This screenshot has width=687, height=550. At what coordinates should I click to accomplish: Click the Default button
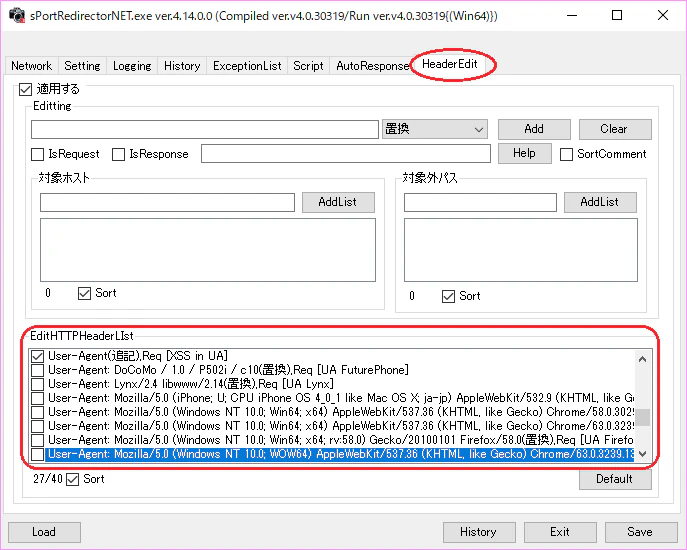[x=615, y=479]
